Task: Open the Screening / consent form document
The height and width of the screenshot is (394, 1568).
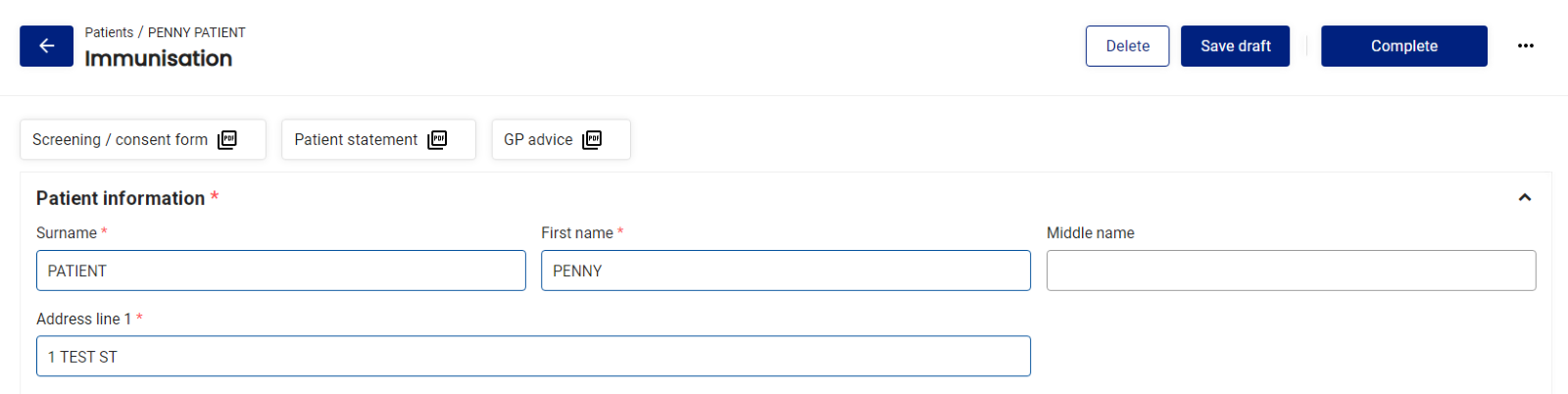Action: pyautogui.click(x=143, y=139)
